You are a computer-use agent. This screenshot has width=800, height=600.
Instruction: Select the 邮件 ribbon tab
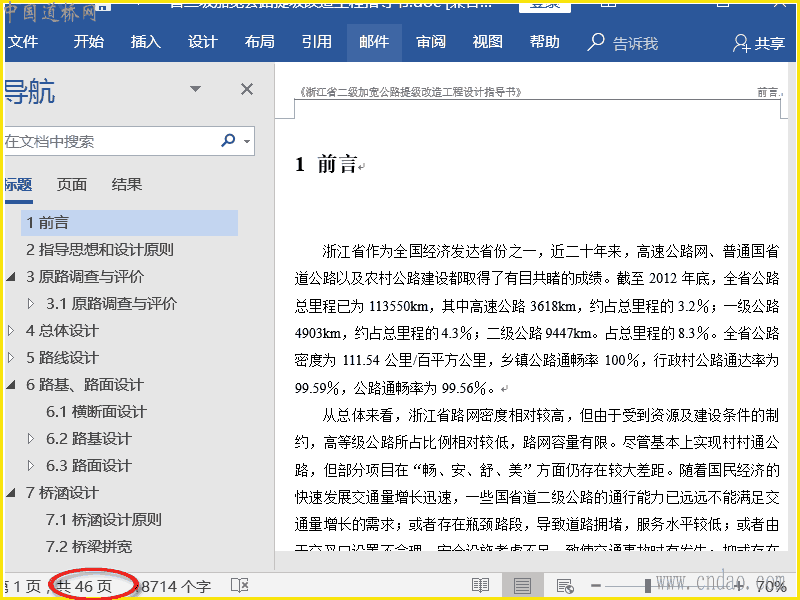tap(374, 42)
